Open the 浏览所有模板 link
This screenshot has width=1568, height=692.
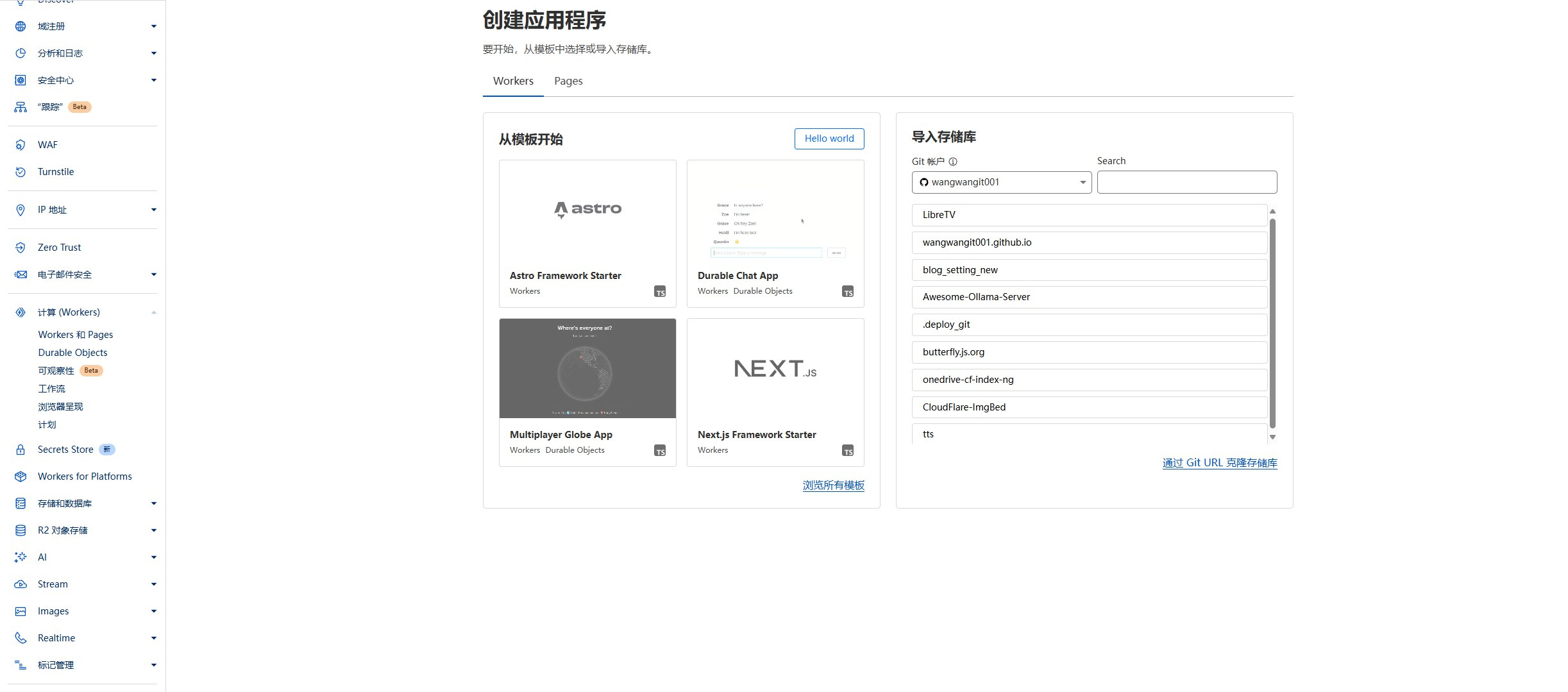(833, 485)
